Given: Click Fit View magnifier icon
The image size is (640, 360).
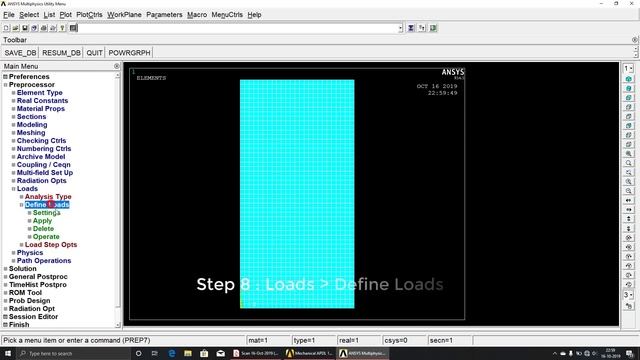Looking at the screenshot, I should 629,153.
